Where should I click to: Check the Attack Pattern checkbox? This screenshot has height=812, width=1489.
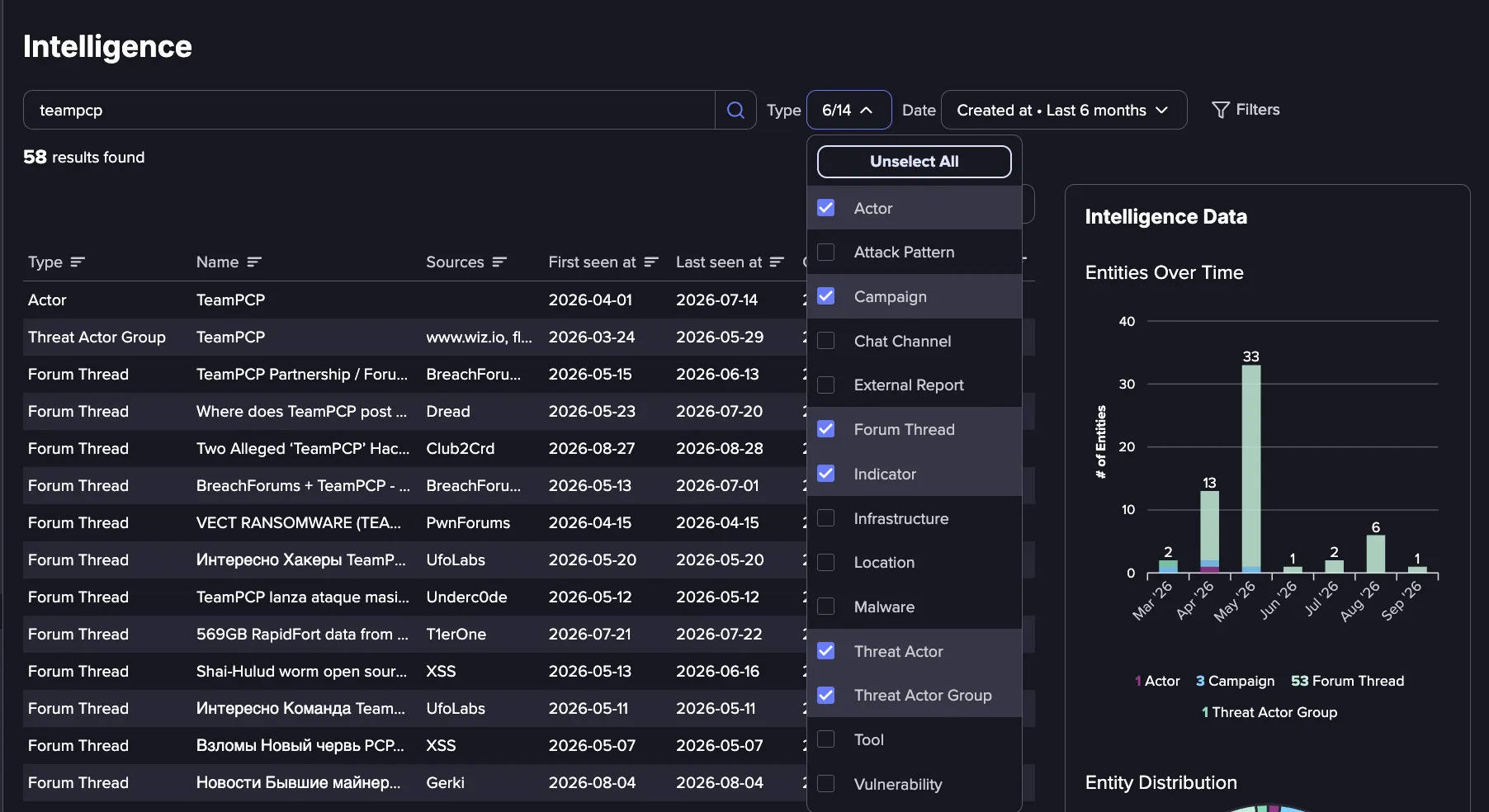click(x=825, y=252)
